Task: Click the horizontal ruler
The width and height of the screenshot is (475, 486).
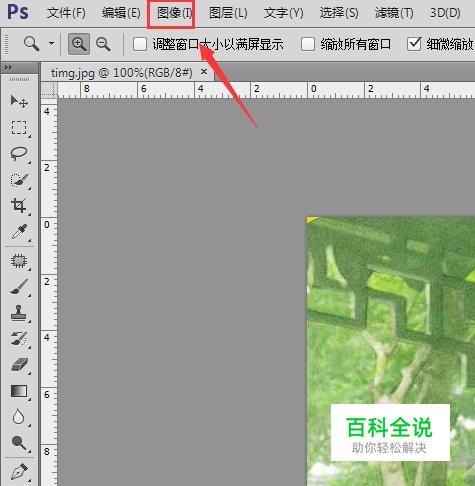Action: point(266,90)
